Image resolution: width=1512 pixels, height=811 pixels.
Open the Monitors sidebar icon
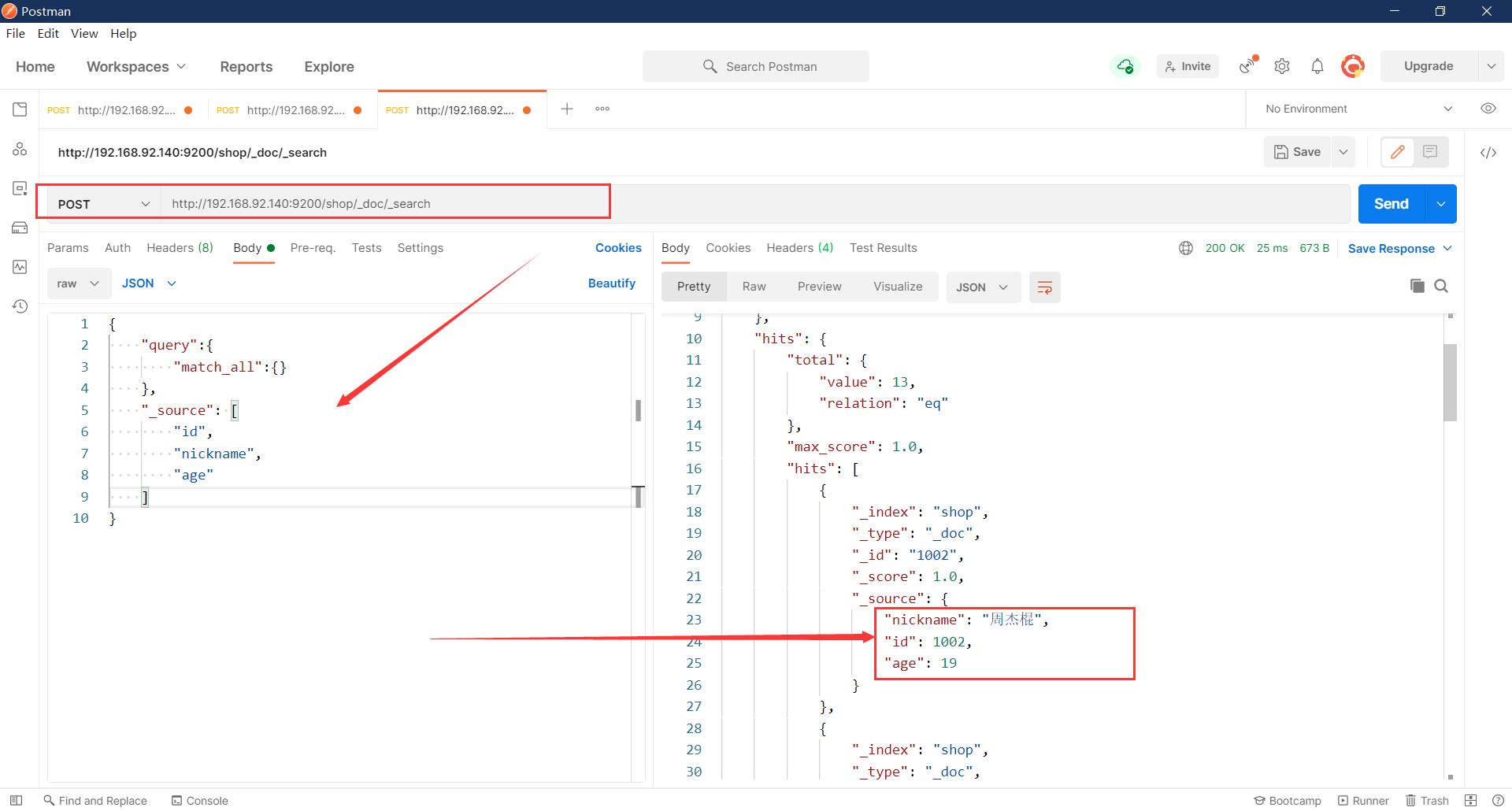point(20,267)
